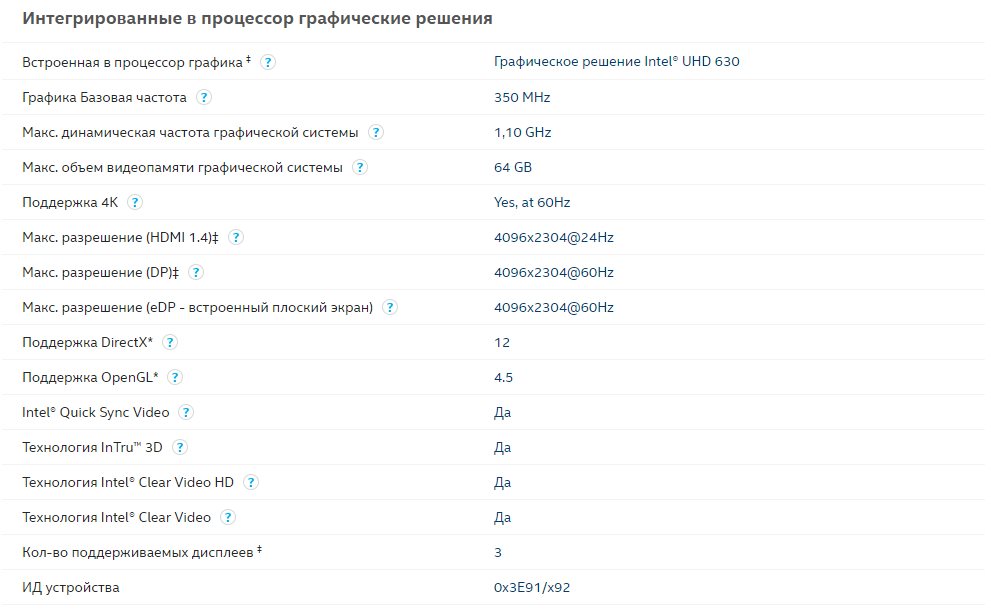Show help for Макс. объем видеопамяти

pos(359,167)
